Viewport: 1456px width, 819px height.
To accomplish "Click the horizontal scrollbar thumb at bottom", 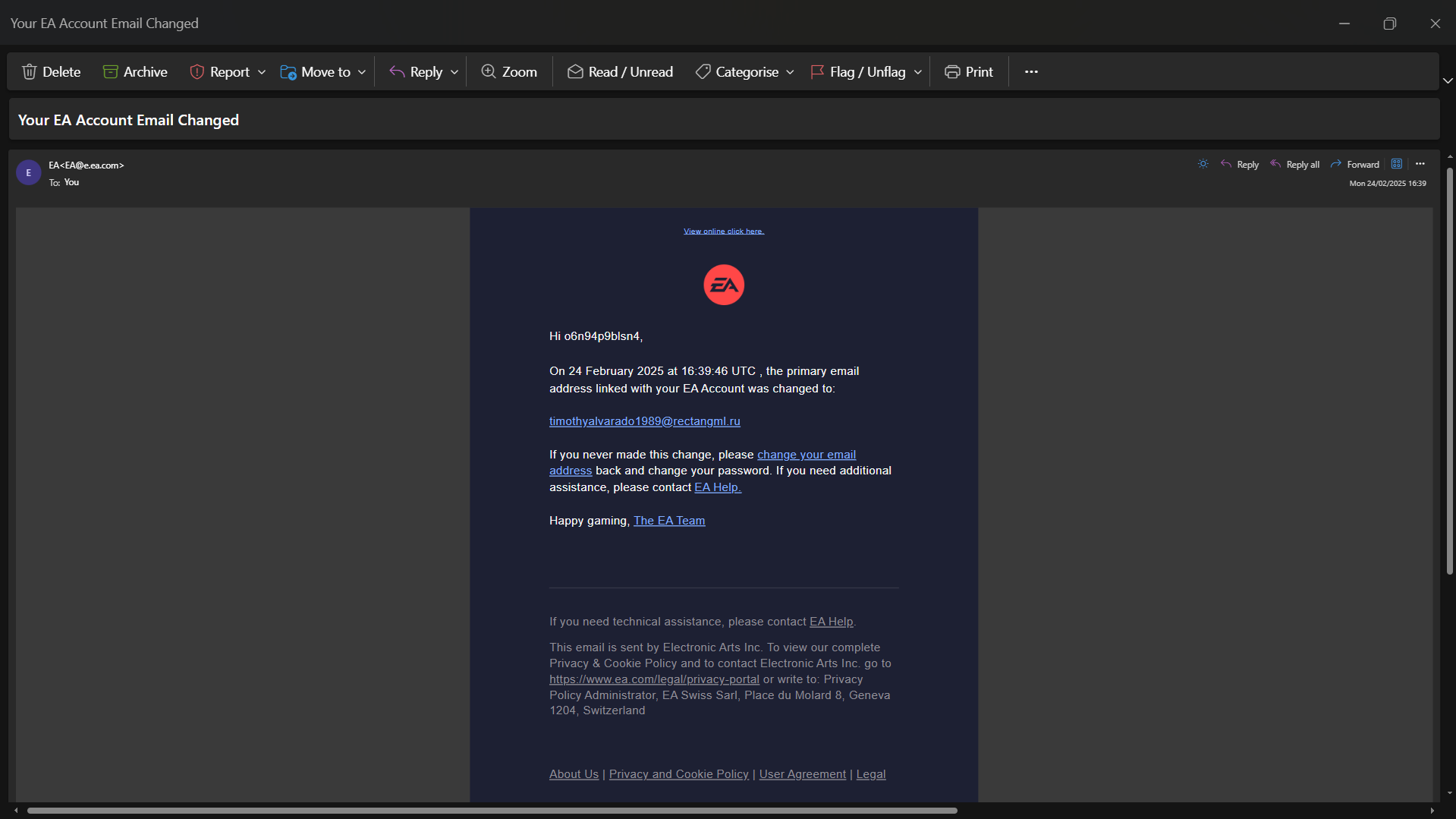I will tap(492, 811).
